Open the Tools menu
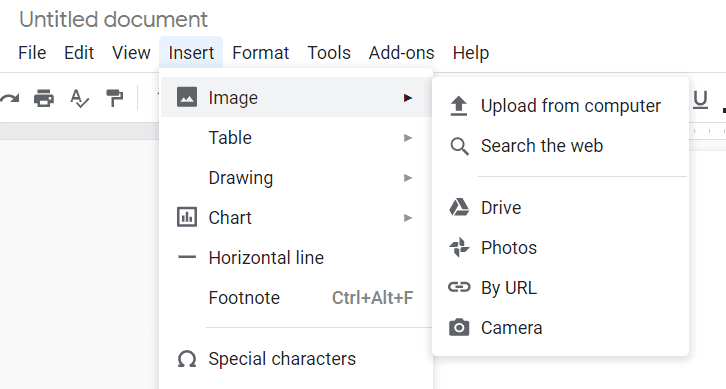 click(x=329, y=53)
